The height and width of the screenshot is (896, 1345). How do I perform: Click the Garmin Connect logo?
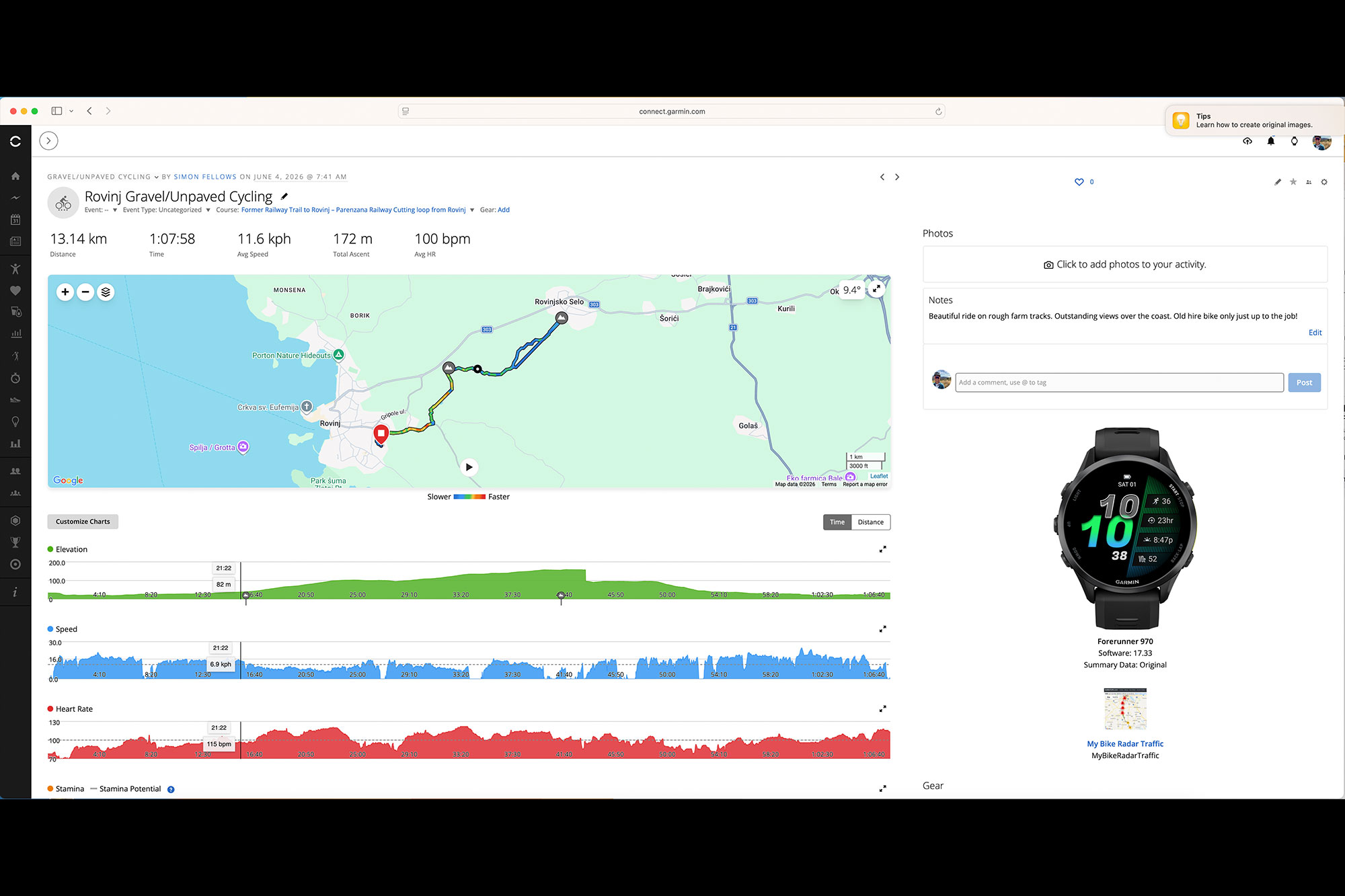(15, 141)
